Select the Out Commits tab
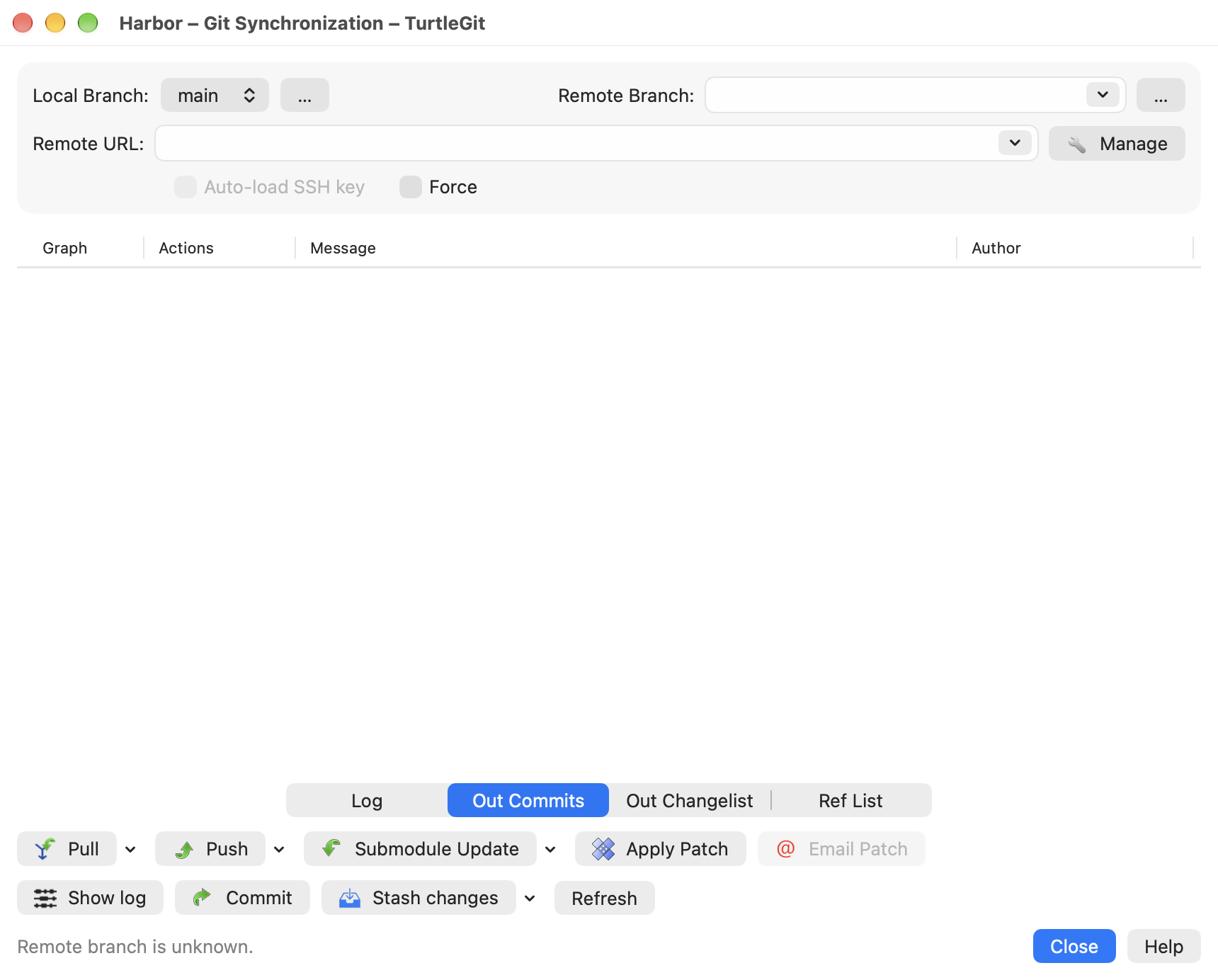The height and width of the screenshot is (980, 1218). [528, 800]
